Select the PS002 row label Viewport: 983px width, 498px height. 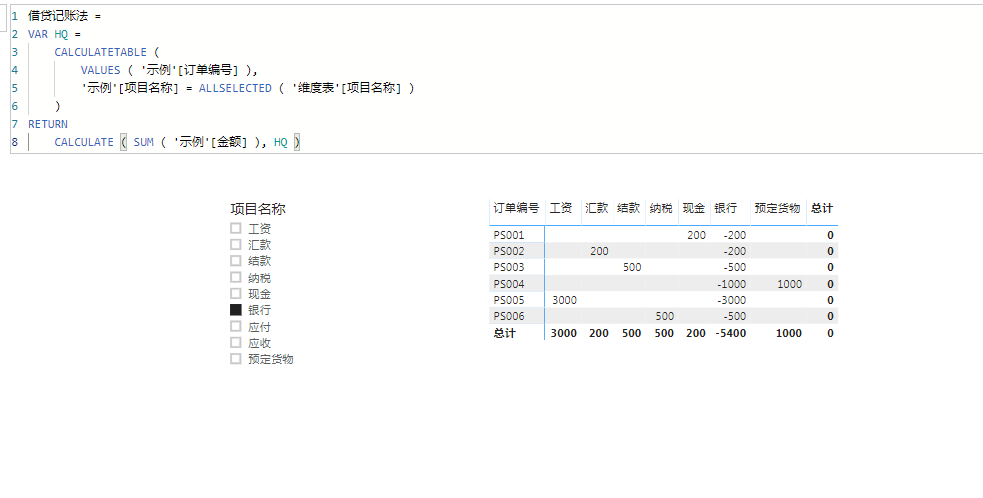pyautogui.click(x=508, y=252)
